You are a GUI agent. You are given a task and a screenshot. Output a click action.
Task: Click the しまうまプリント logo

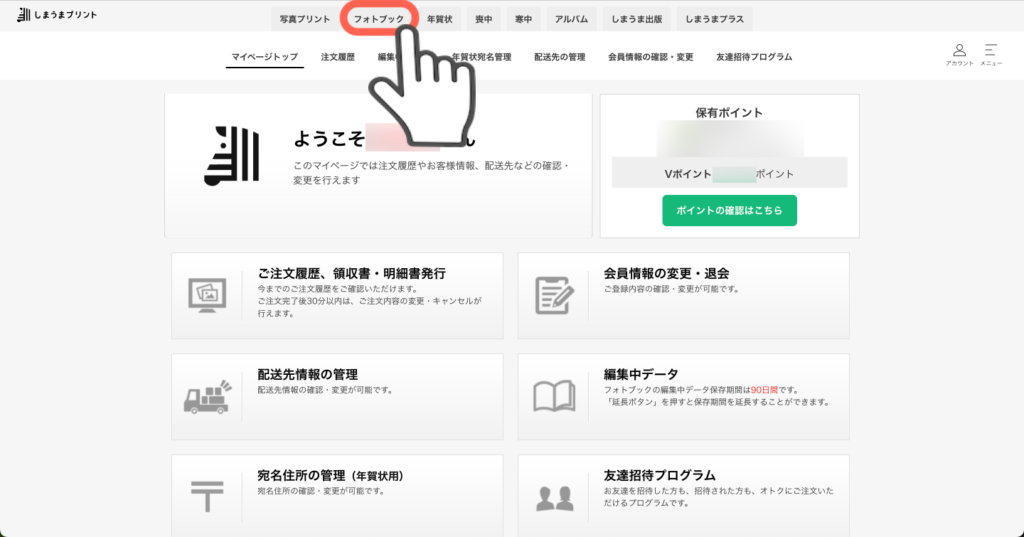57,15
